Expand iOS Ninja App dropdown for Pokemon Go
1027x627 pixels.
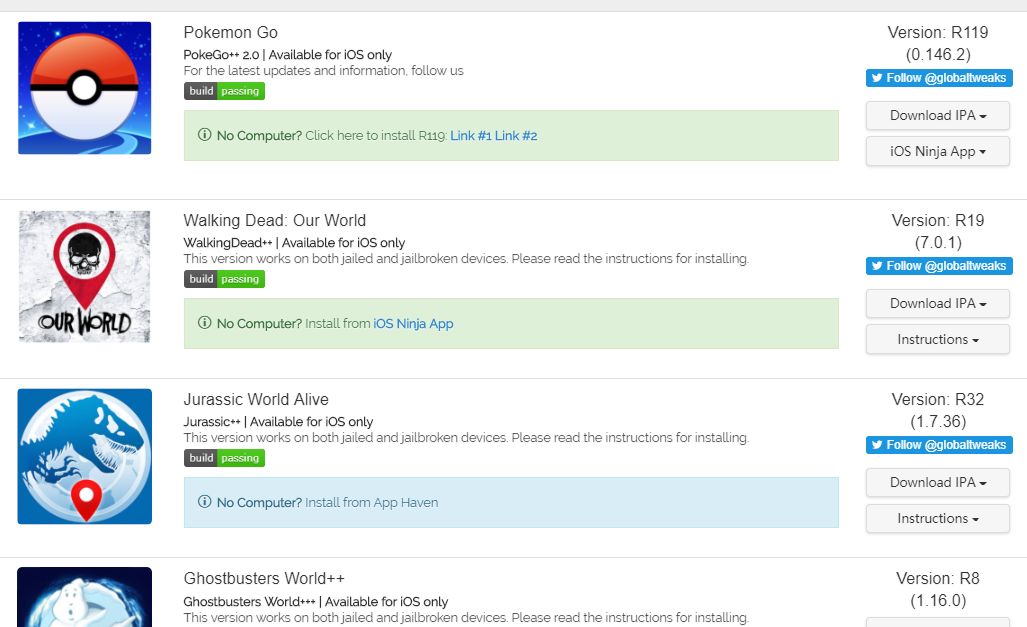pyautogui.click(x=937, y=151)
